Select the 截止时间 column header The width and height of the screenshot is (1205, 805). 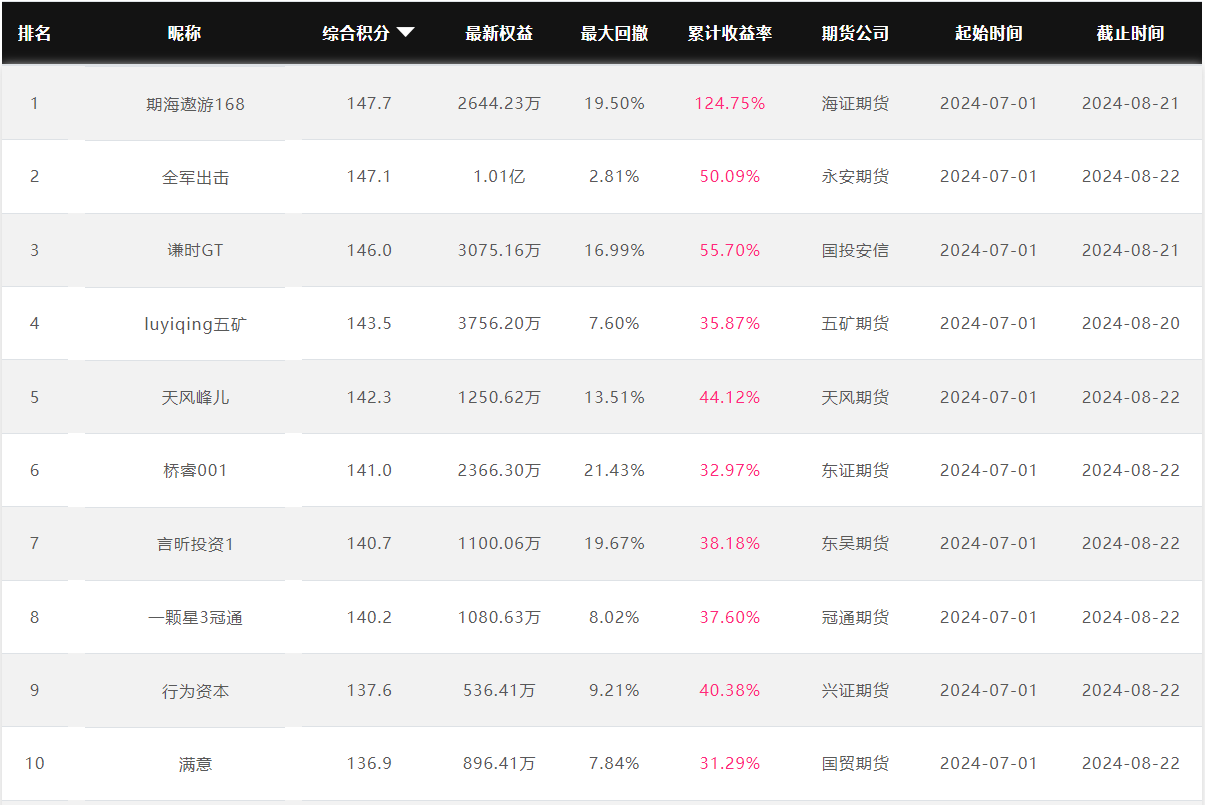pos(1130,33)
